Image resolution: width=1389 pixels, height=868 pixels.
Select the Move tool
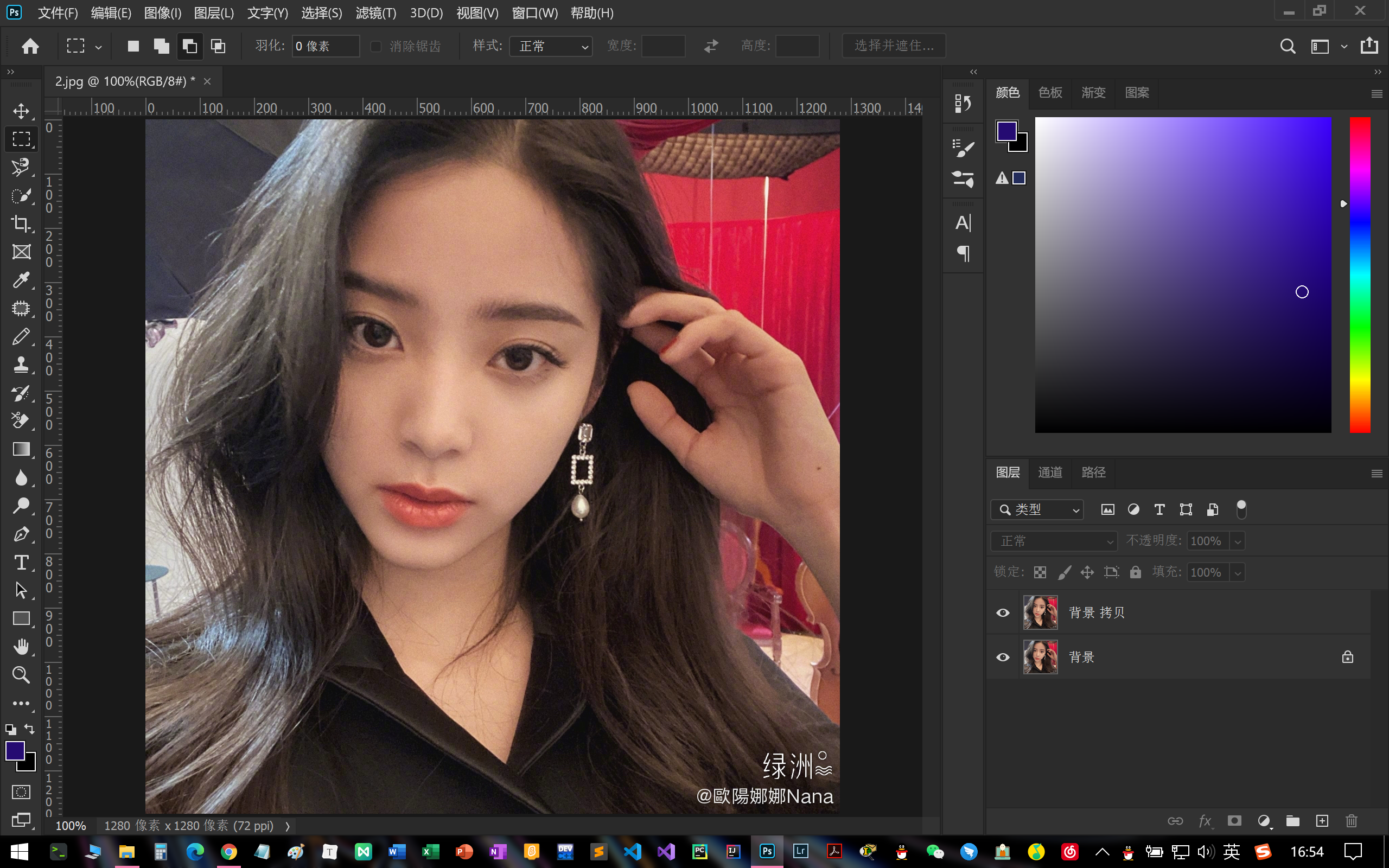click(x=21, y=111)
